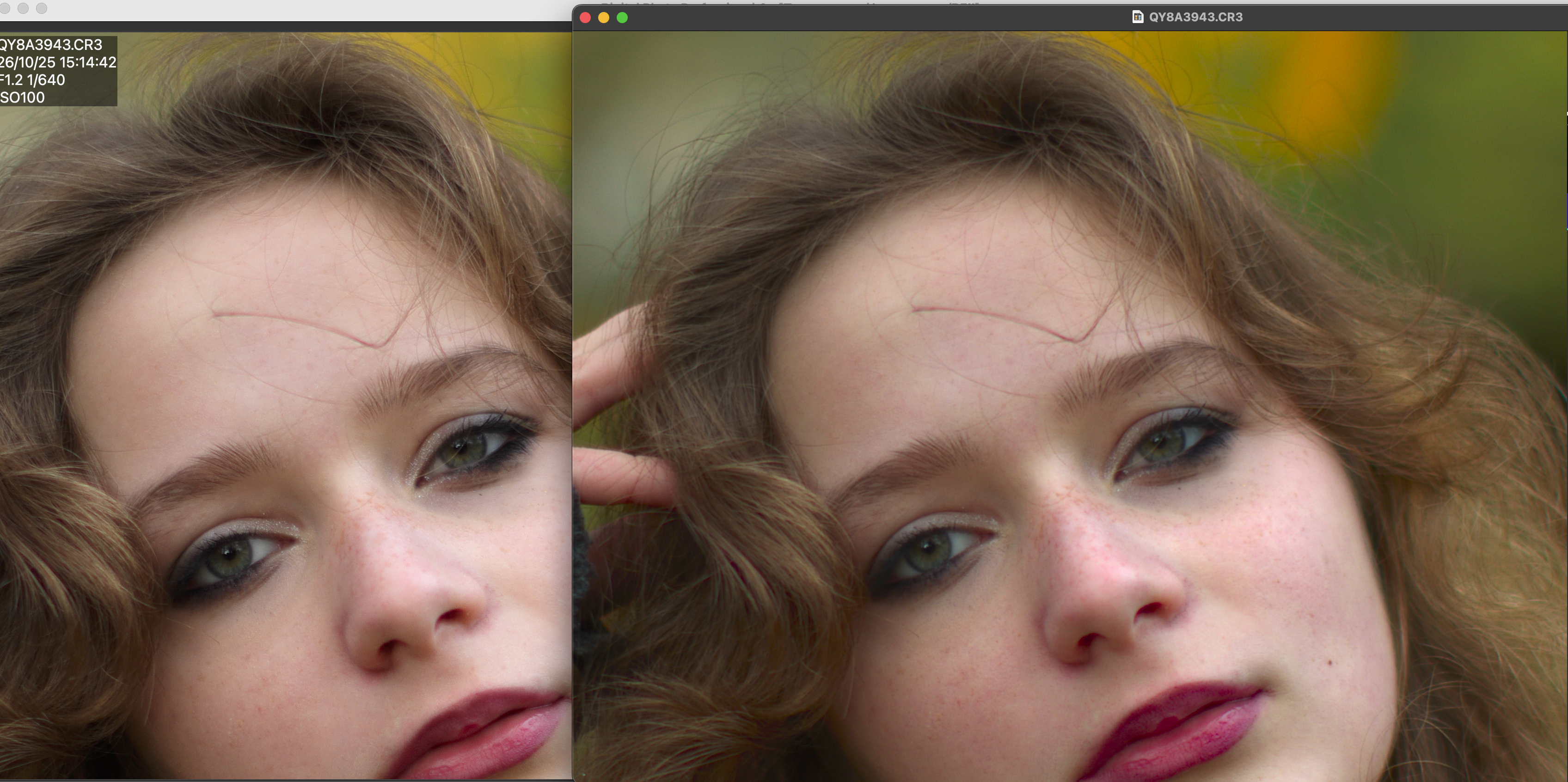
Task: Click the left background window's gray close button
Action: point(5,8)
